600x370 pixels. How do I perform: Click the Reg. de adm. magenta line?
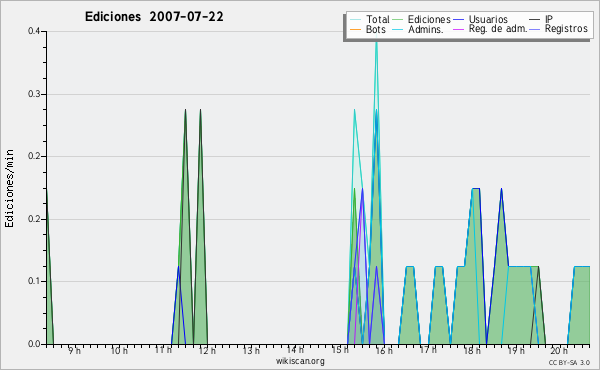click(458, 29)
